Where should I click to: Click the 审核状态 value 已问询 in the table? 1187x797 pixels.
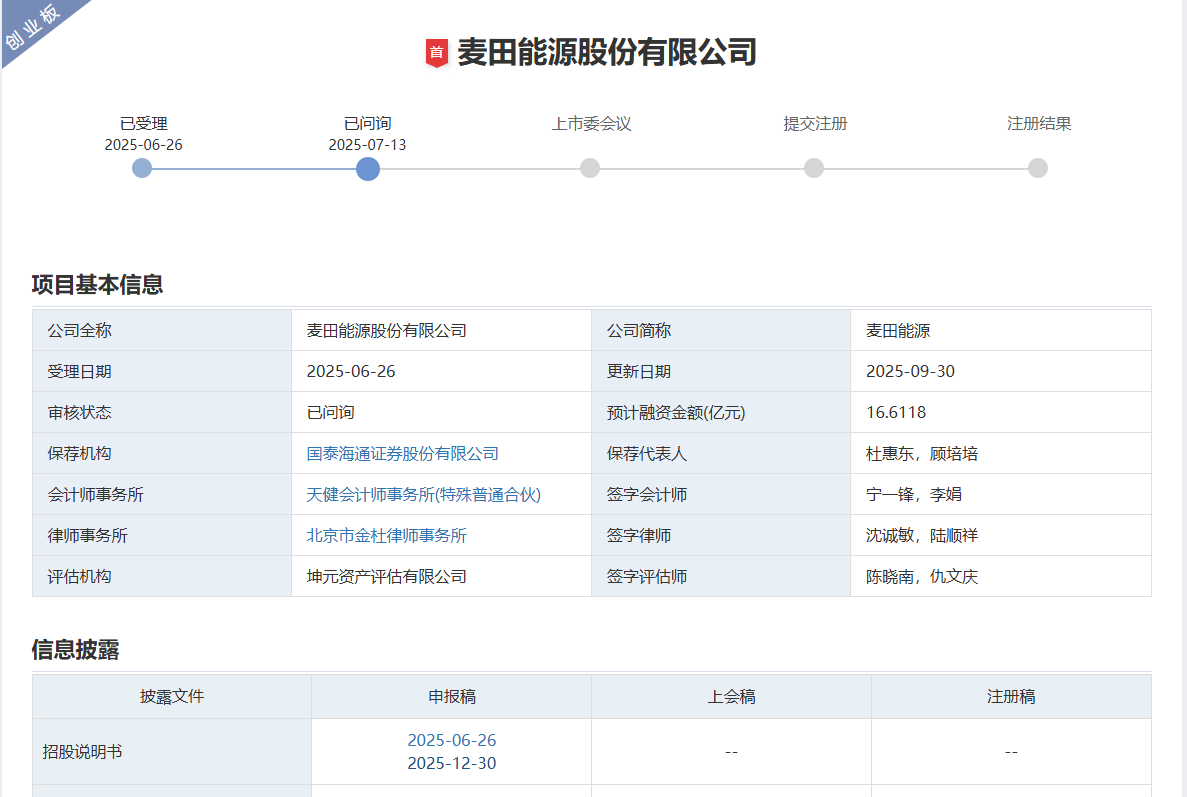[x=331, y=413]
